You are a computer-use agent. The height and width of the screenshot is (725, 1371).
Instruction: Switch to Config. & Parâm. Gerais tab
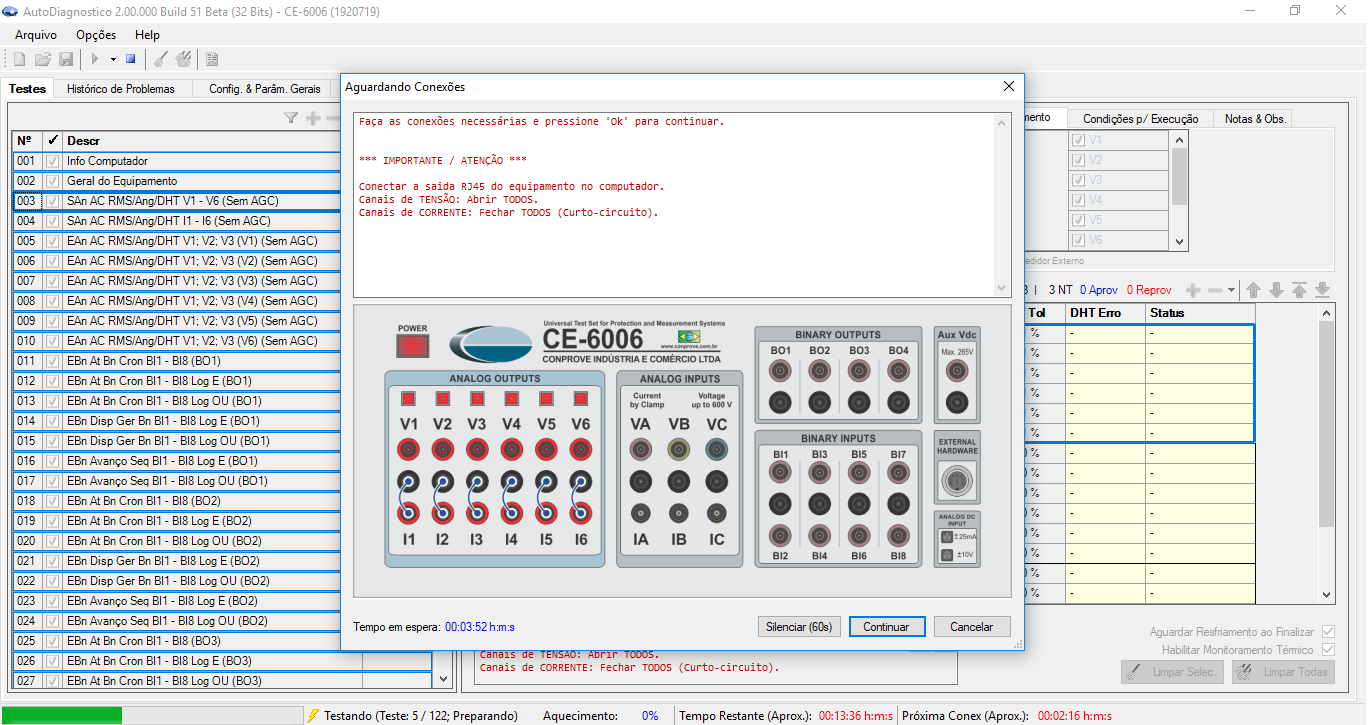pyautogui.click(x=265, y=89)
